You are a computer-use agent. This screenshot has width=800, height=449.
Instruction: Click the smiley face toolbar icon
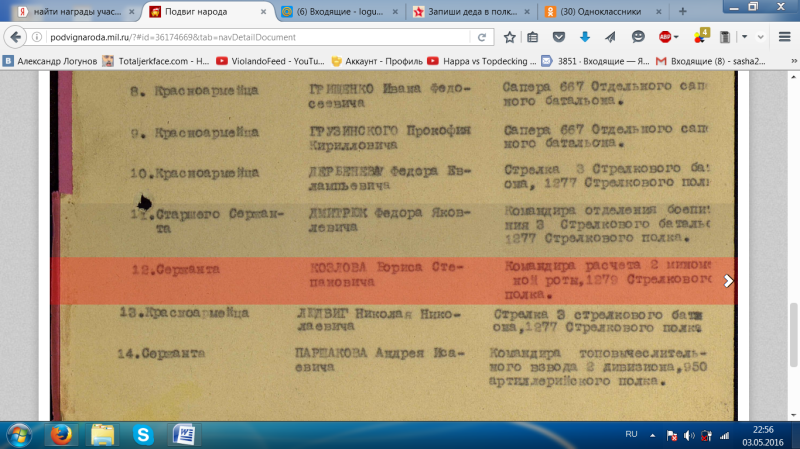coord(637,37)
